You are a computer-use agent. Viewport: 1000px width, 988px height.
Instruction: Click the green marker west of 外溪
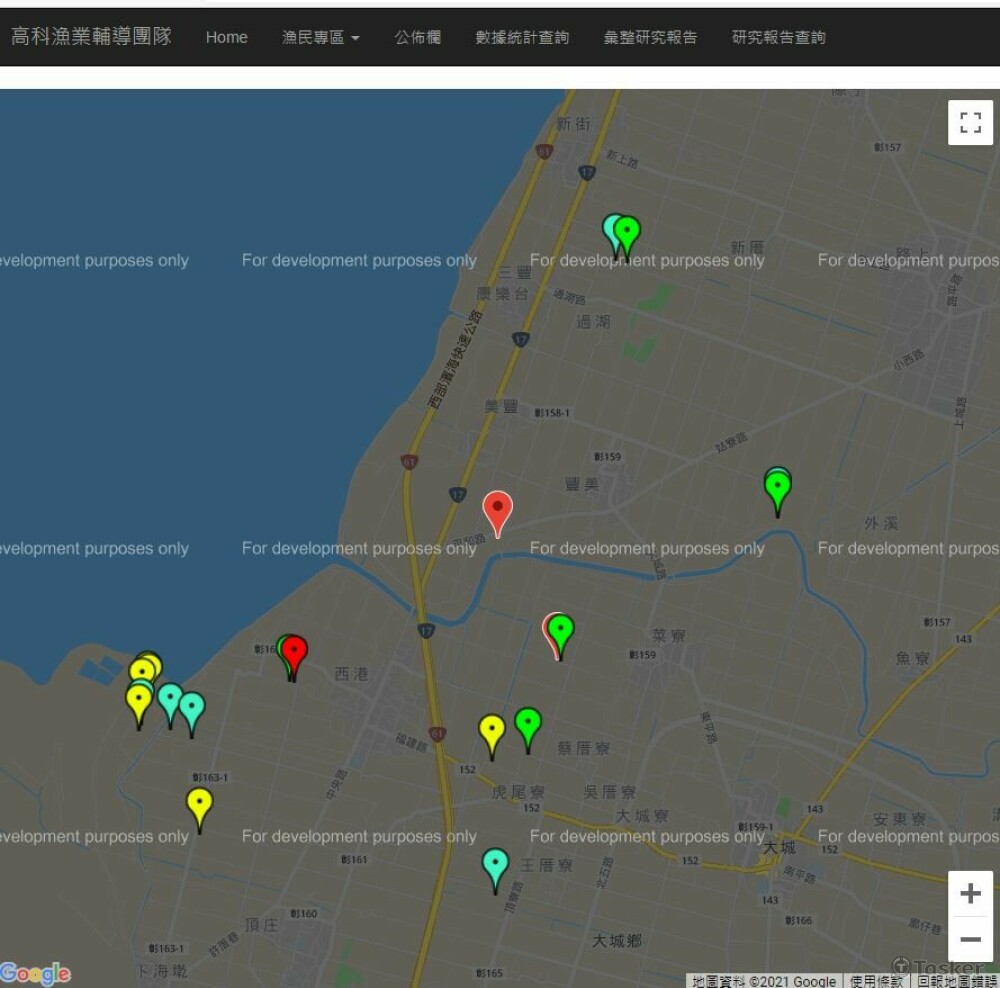778,489
